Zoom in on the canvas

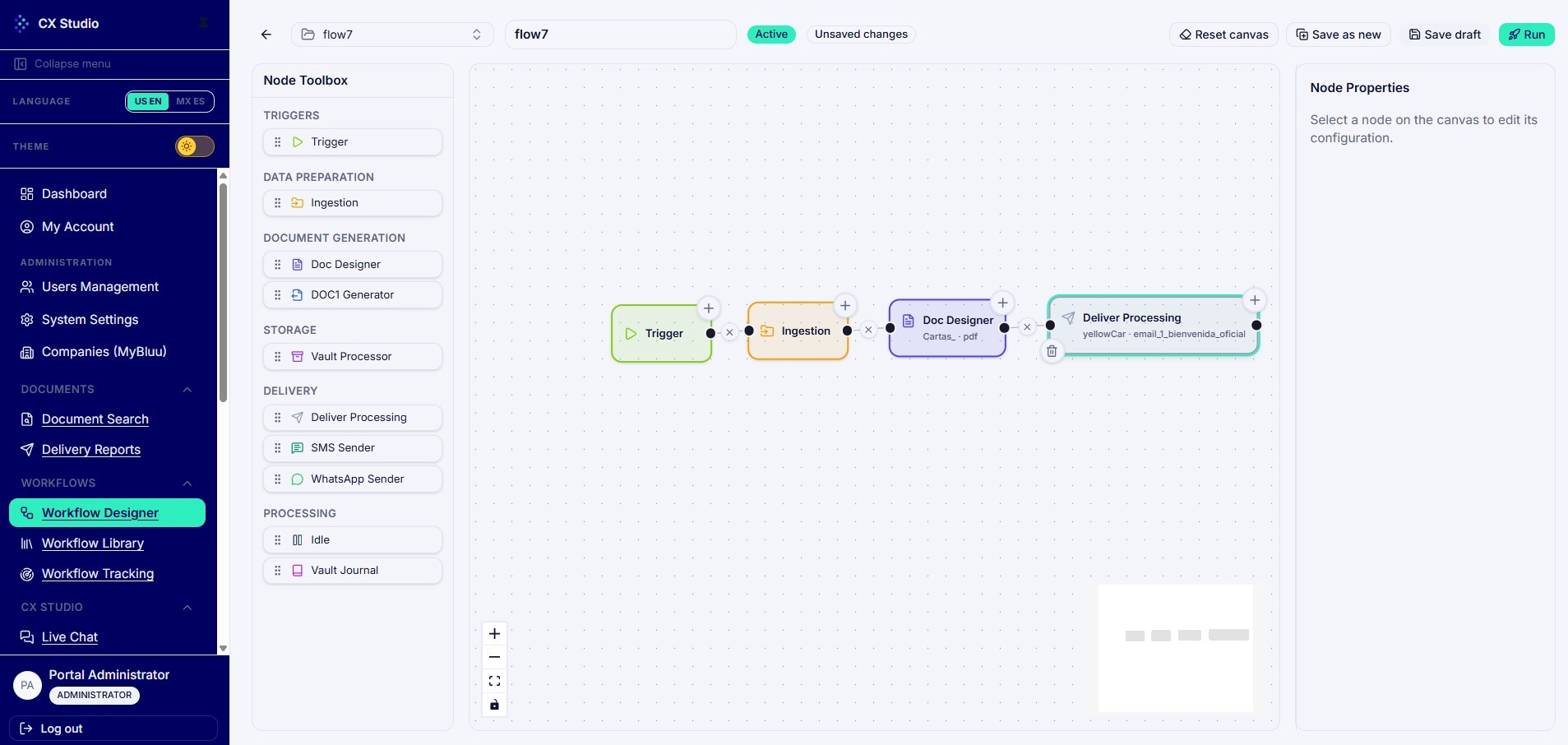click(x=494, y=634)
